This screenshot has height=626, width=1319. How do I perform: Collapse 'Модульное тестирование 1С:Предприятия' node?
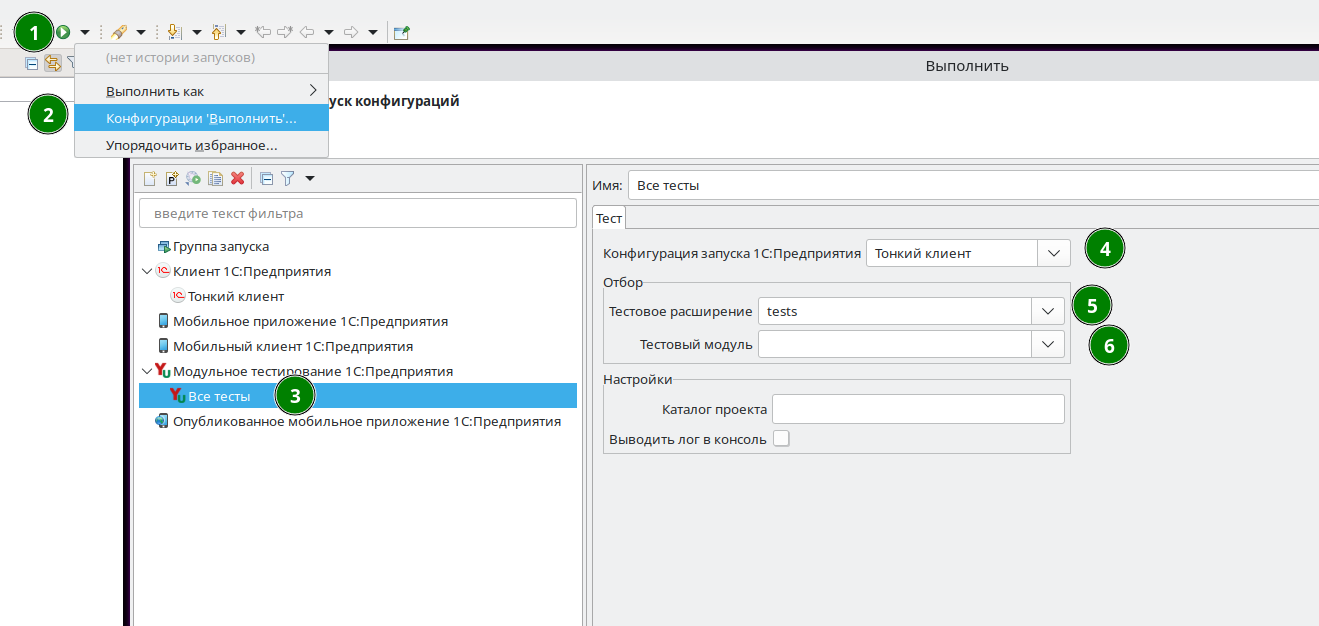point(147,371)
